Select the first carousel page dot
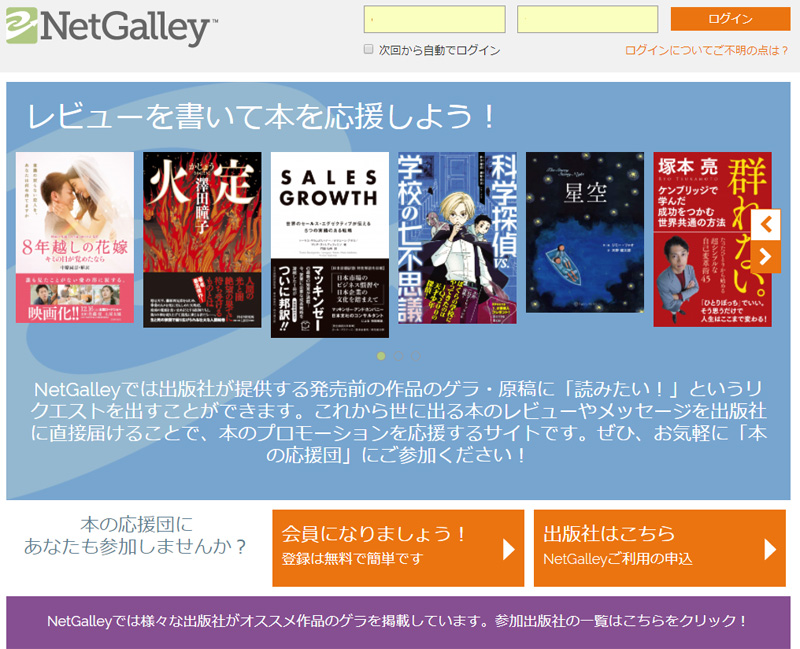The width and height of the screenshot is (800, 649). 381,356
